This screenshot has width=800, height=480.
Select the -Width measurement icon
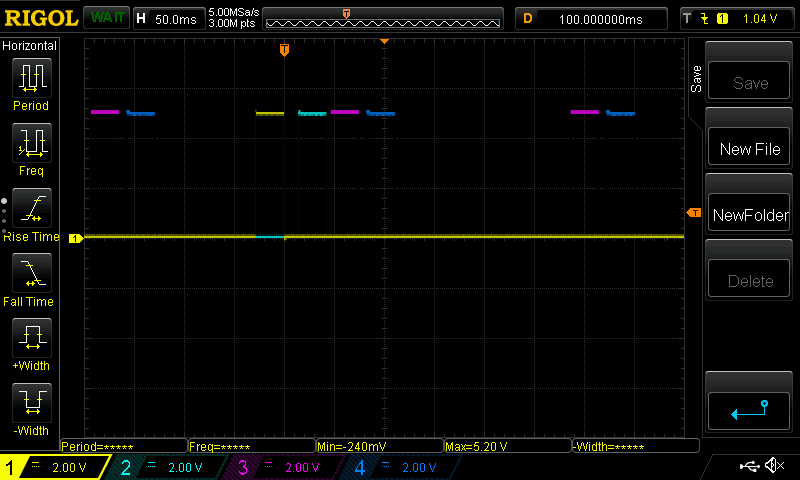click(32, 402)
